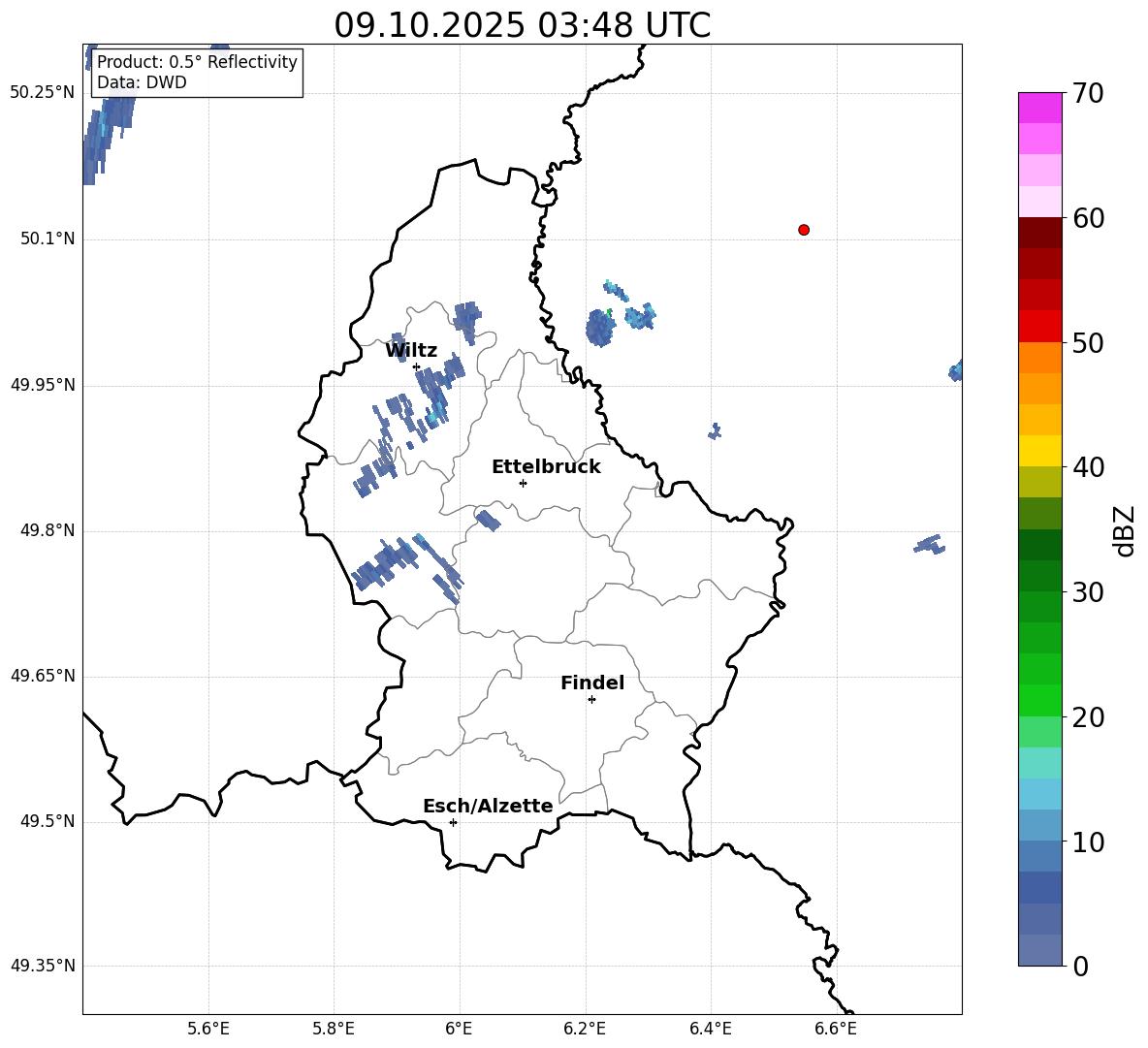Viewport: 1148px width, 1048px height.
Task: Click the colorbar tick label 70
Action: [x=1088, y=93]
